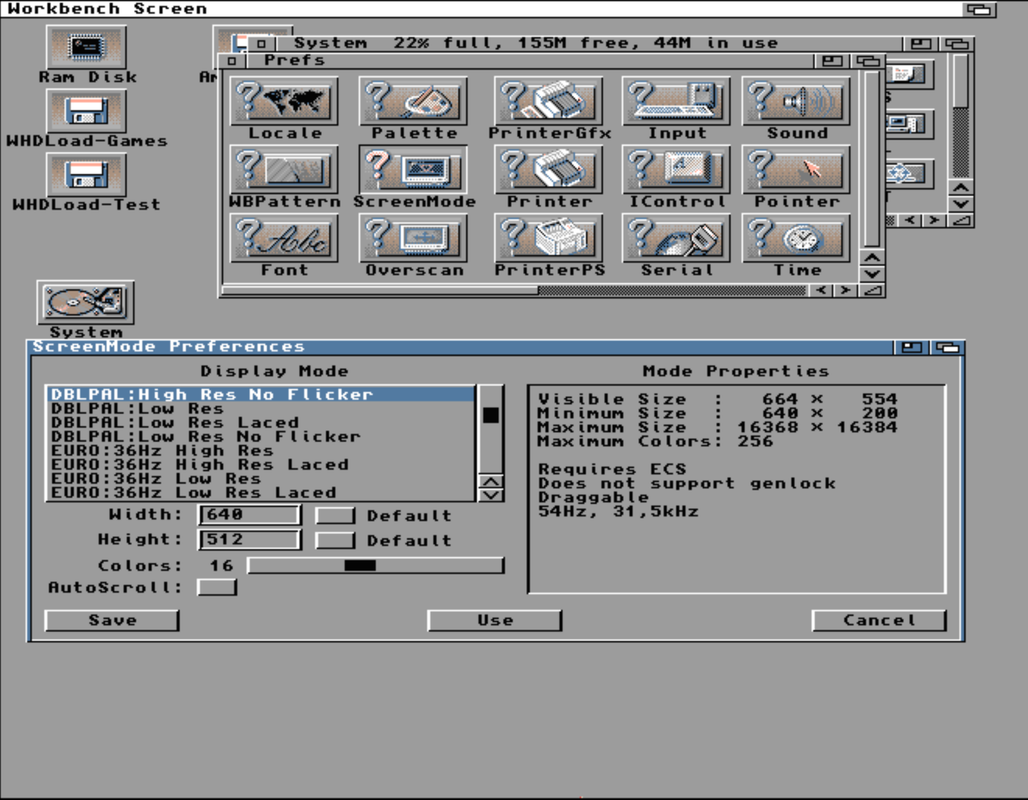The image size is (1028, 800).
Task: Select the WHDLoad-Games disk icon
Action: point(87,110)
